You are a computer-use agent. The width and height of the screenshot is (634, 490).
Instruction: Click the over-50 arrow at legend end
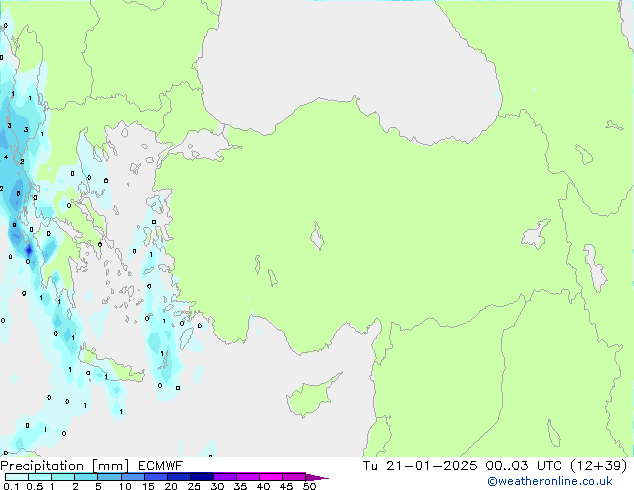(x=317, y=477)
